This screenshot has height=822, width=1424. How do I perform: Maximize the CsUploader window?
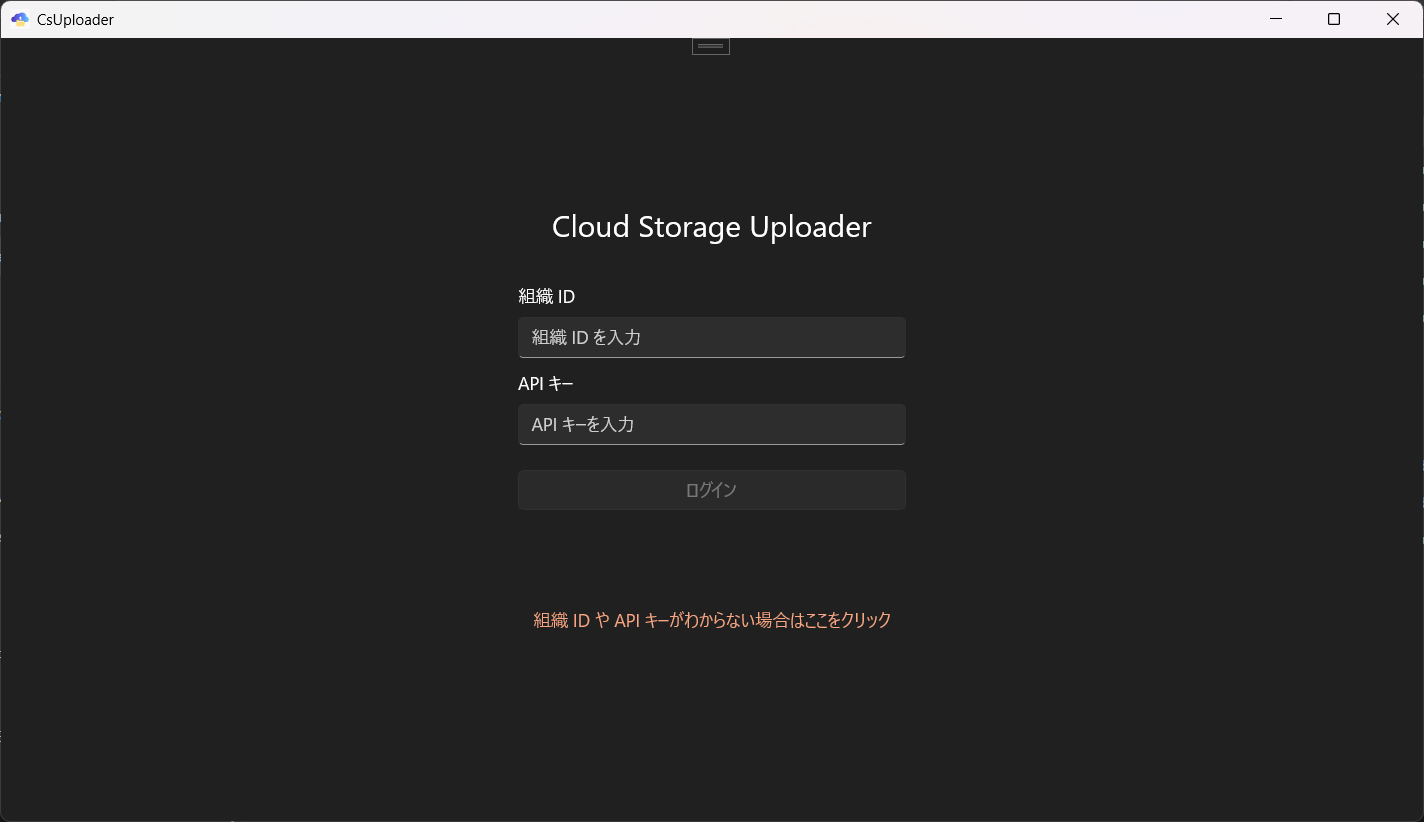pyautogui.click(x=1334, y=19)
